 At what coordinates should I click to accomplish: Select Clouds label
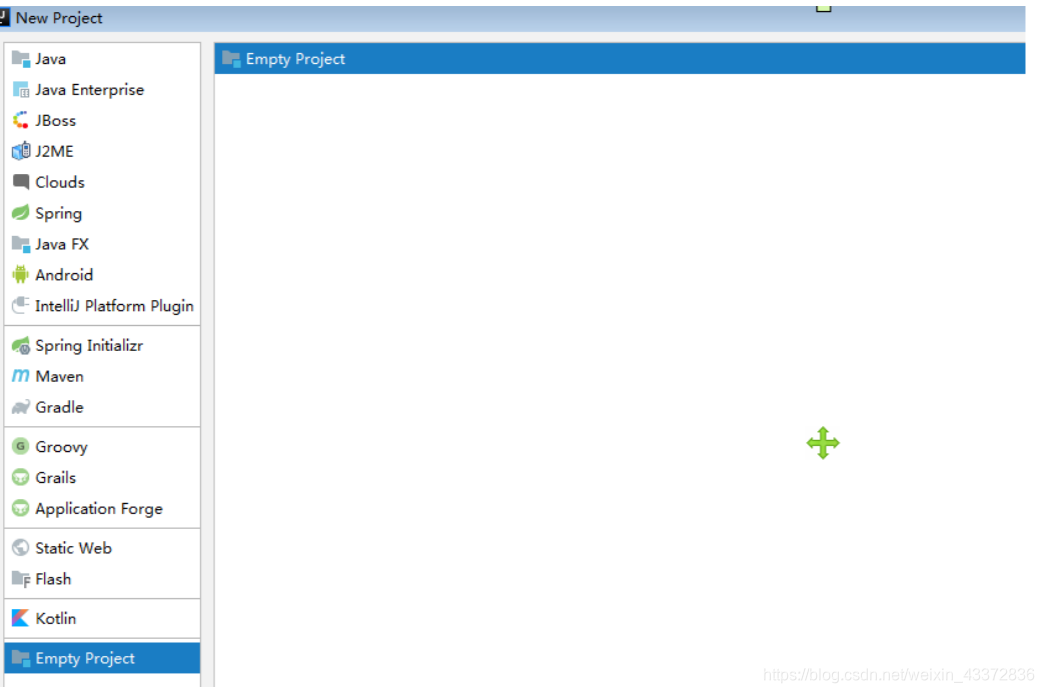point(60,182)
